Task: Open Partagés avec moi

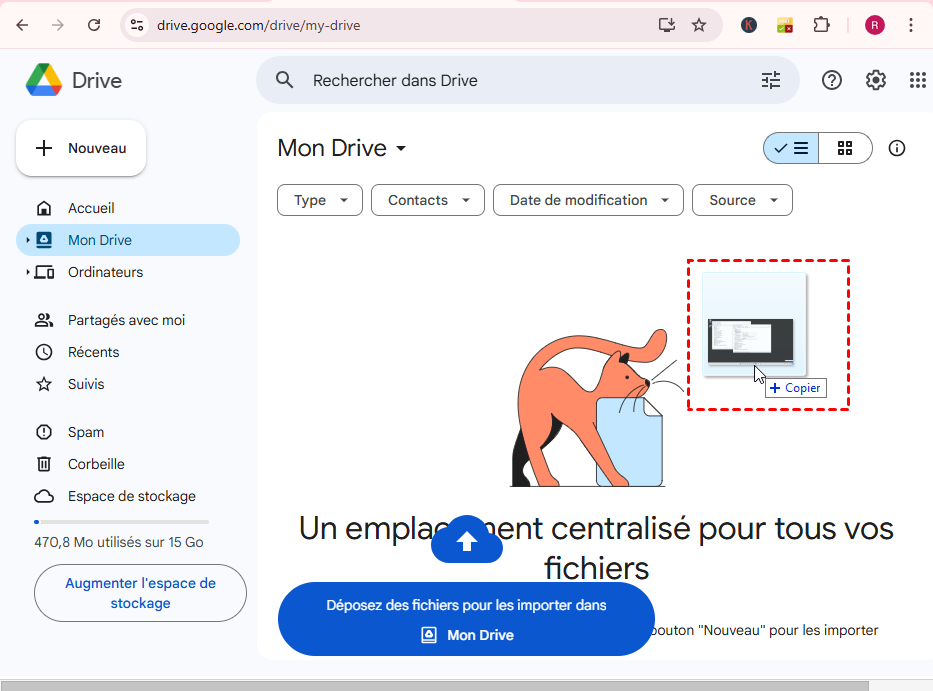Action: coord(128,320)
